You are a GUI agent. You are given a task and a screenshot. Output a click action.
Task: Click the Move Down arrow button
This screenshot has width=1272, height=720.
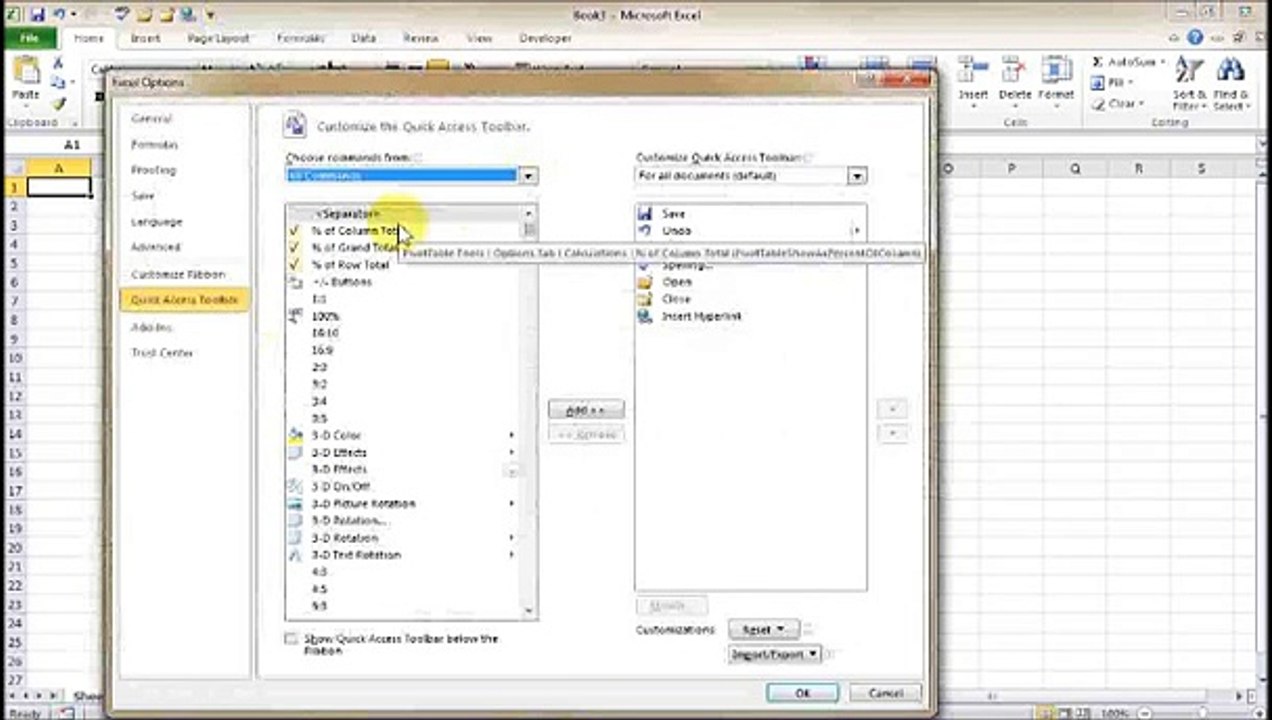point(892,434)
